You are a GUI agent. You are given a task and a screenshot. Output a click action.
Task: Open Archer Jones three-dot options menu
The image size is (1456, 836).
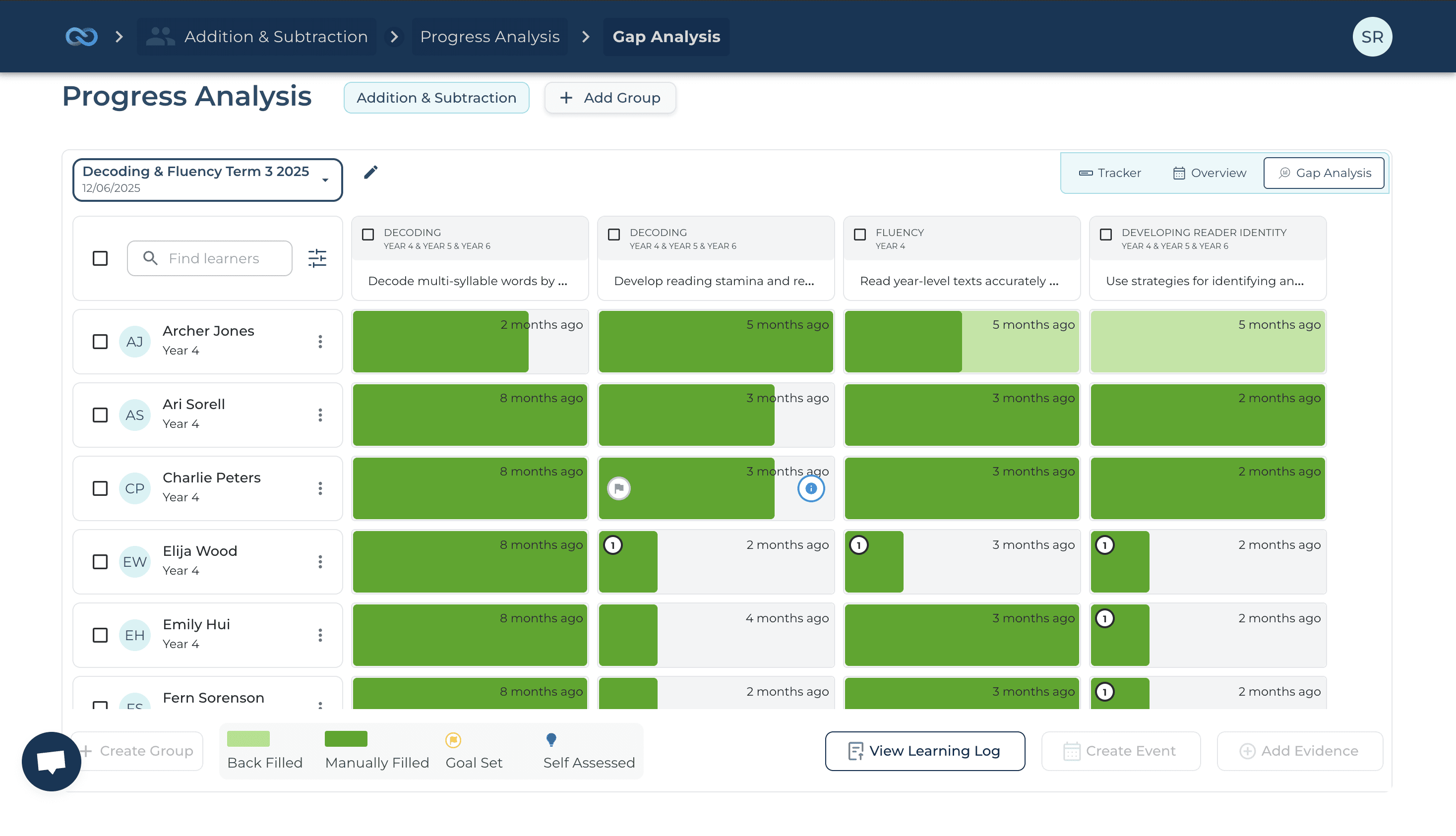coord(320,342)
